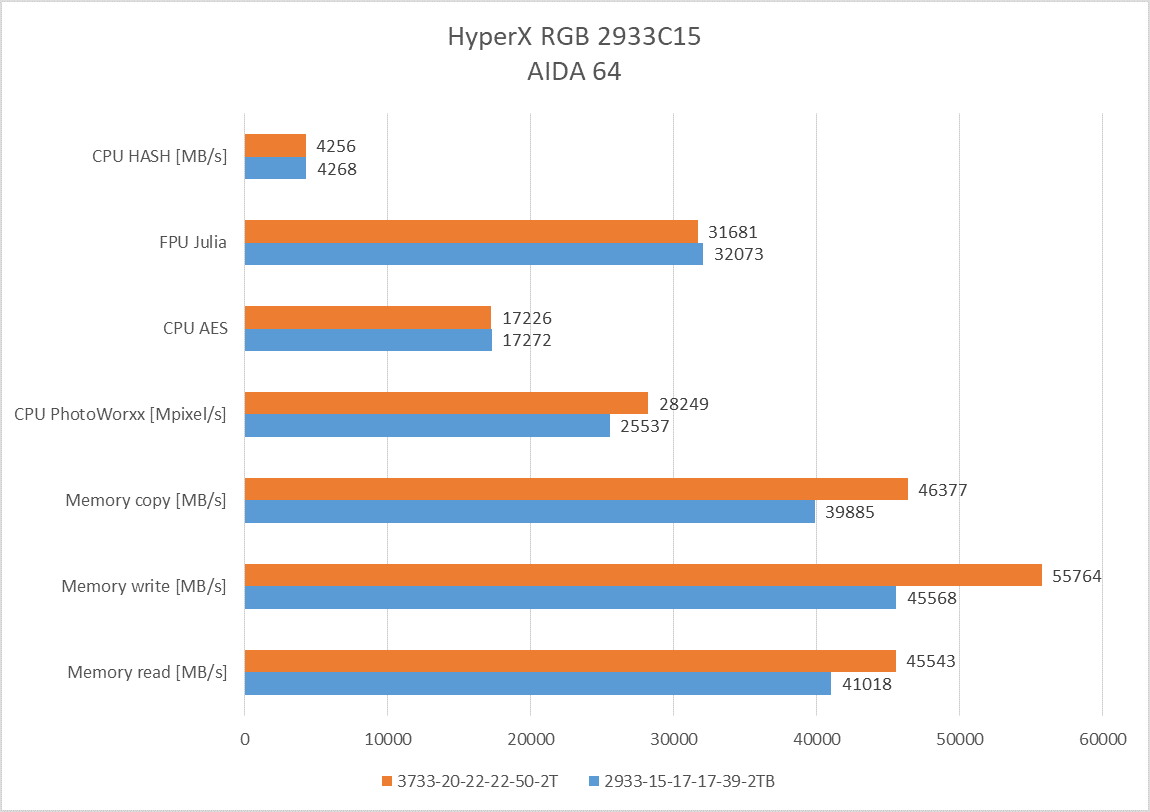Click the CPU AES axis label
Image resolution: width=1150 pixels, height=812 pixels.
(195, 328)
